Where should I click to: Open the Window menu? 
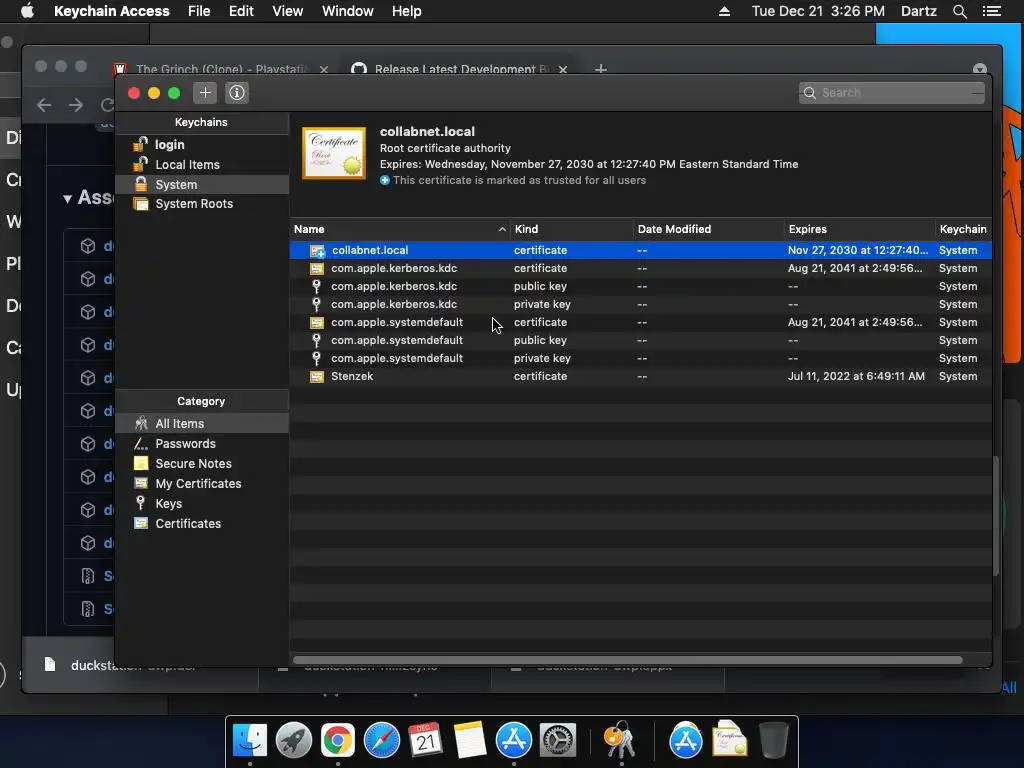coord(347,11)
